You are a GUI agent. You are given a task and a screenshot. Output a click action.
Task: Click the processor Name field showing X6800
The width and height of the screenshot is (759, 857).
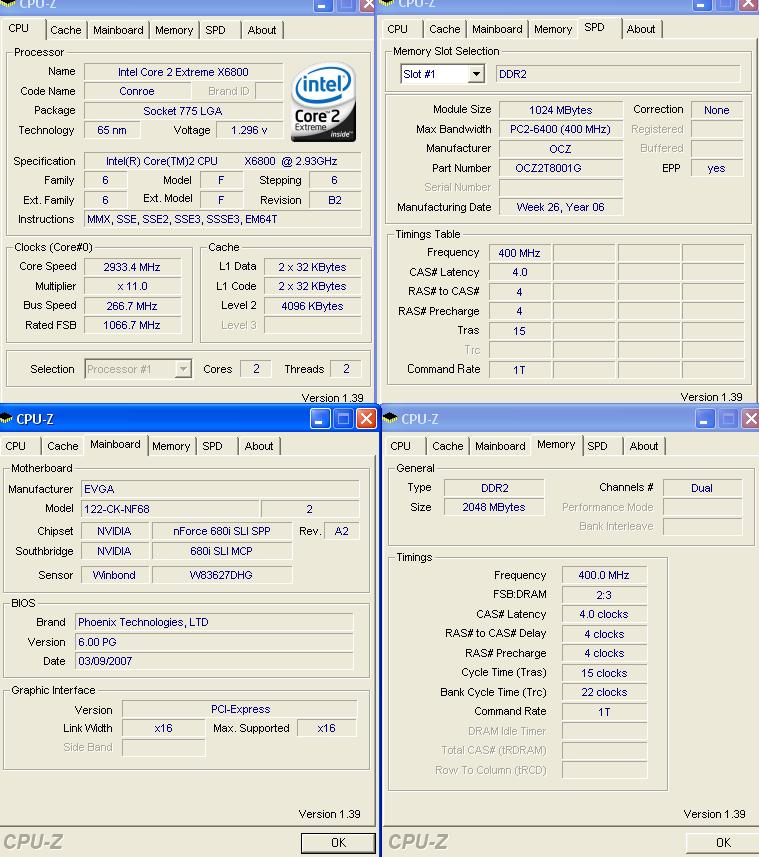click(183, 72)
